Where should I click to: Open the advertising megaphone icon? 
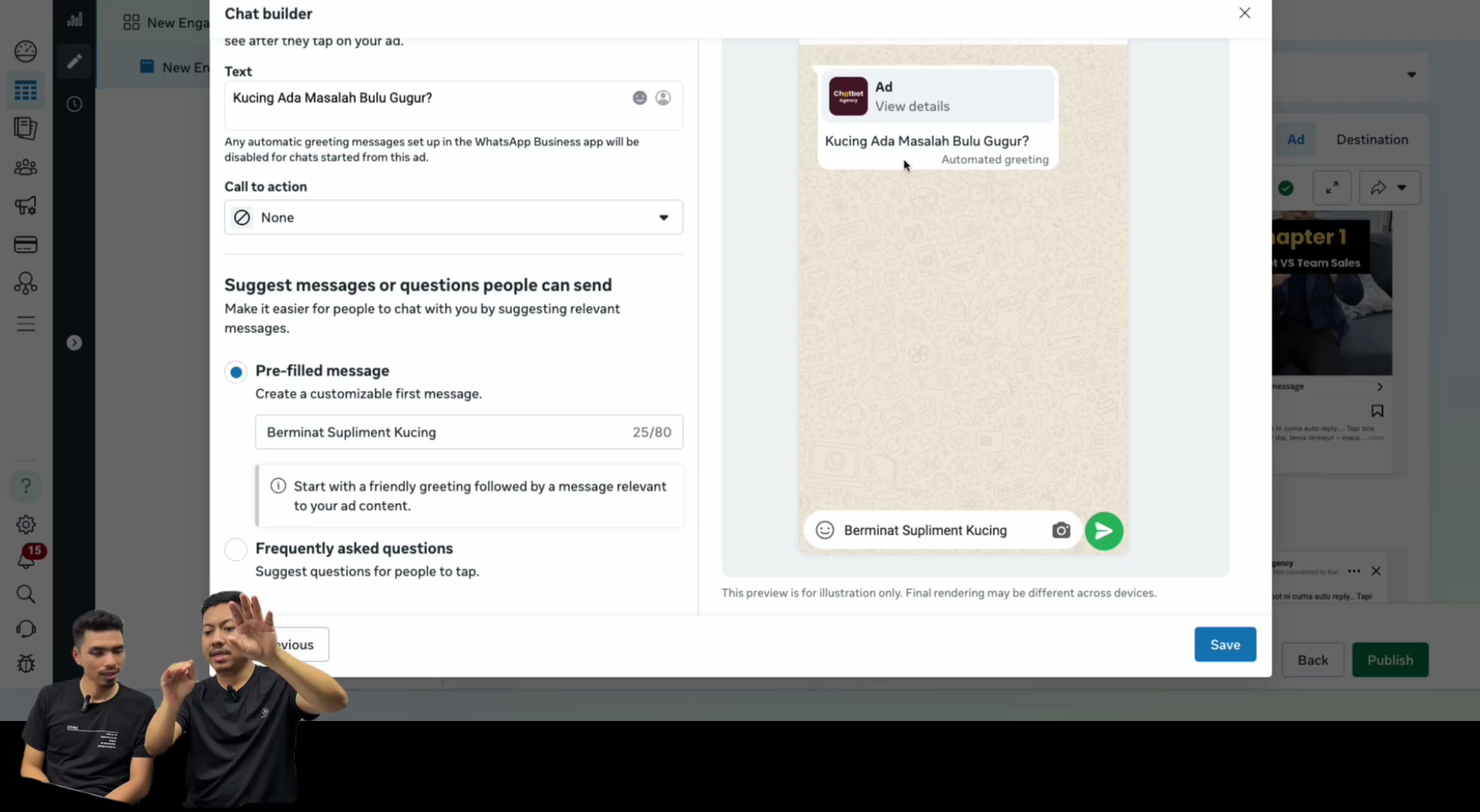(x=26, y=205)
